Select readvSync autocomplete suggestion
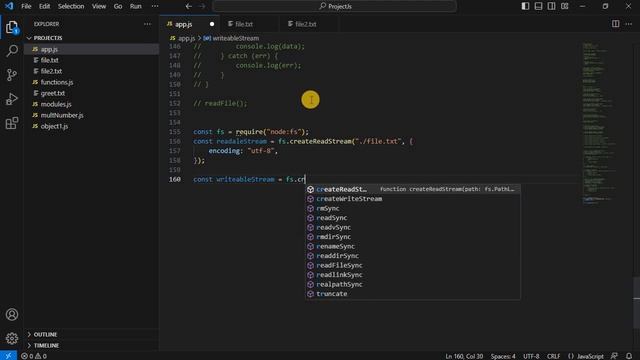 (x=413, y=227)
